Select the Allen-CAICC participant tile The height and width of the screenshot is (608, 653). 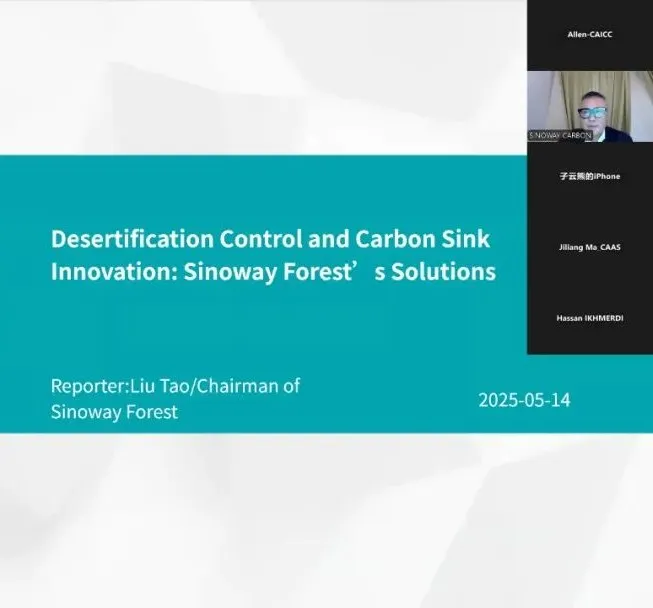tap(590, 35)
